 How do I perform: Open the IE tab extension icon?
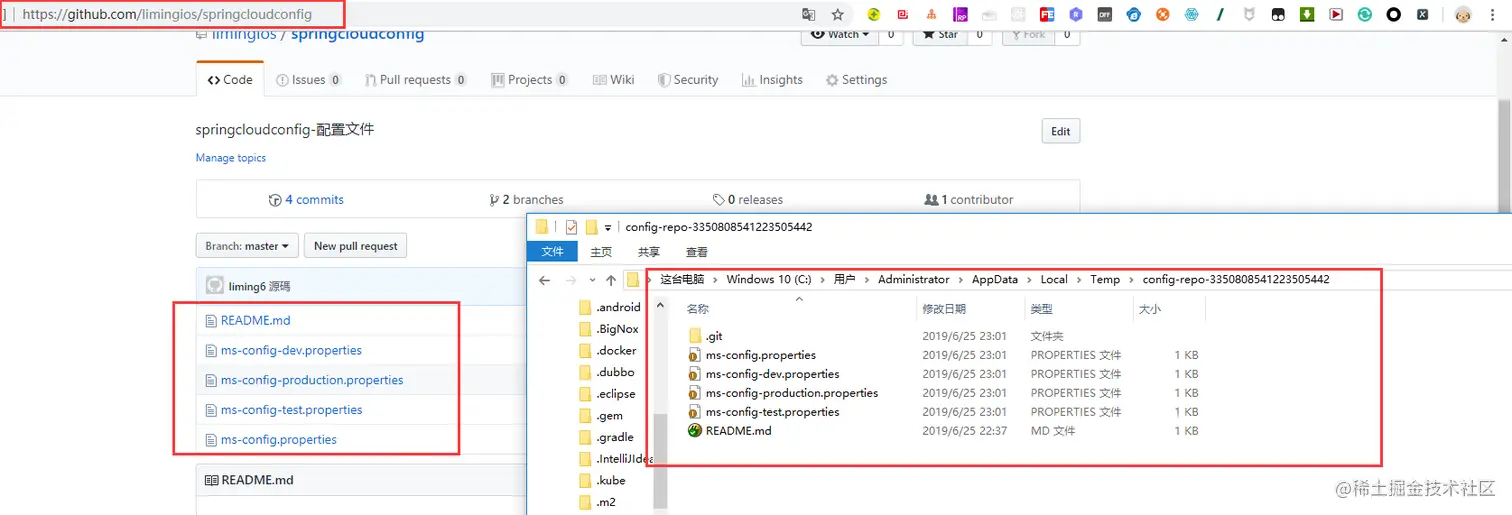coord(1134,15)
